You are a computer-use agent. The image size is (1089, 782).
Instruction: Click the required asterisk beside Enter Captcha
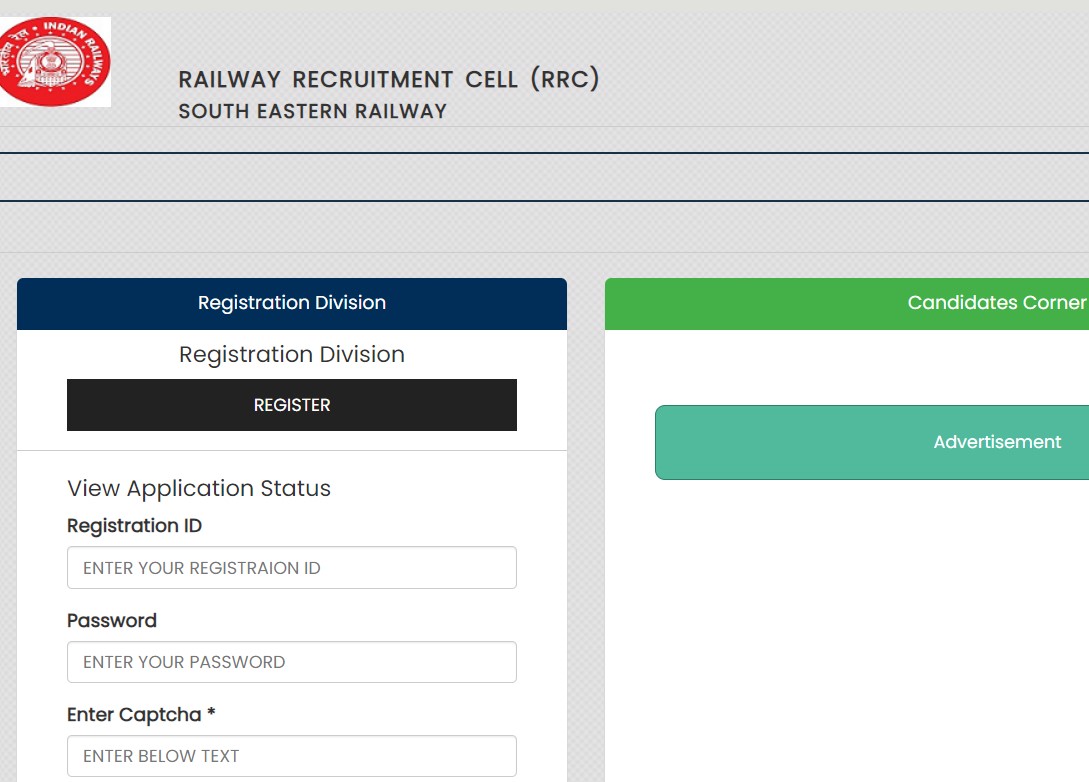click(x=211, y=715)
